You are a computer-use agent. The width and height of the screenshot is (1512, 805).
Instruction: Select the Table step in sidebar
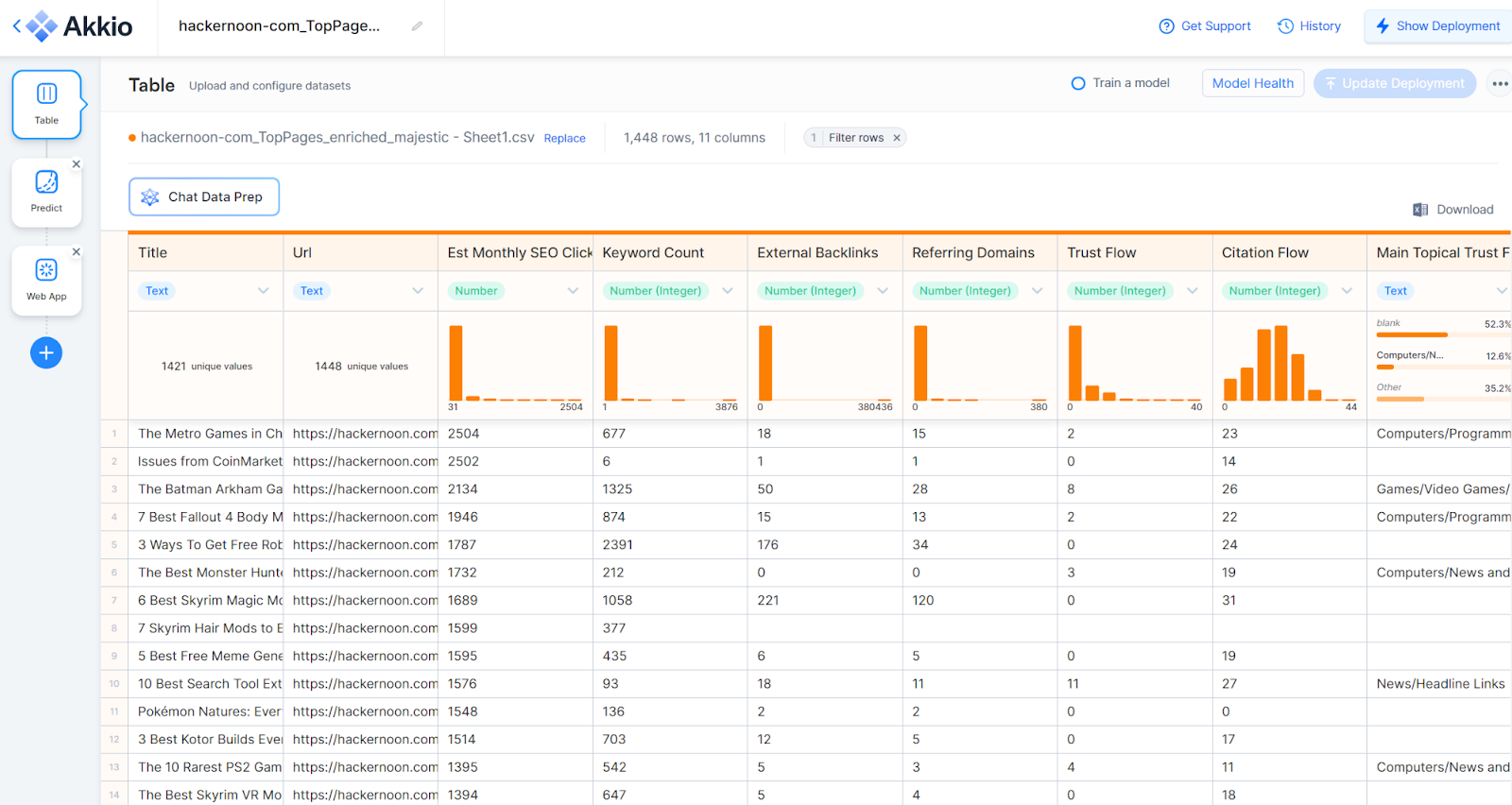pos(46,104)
